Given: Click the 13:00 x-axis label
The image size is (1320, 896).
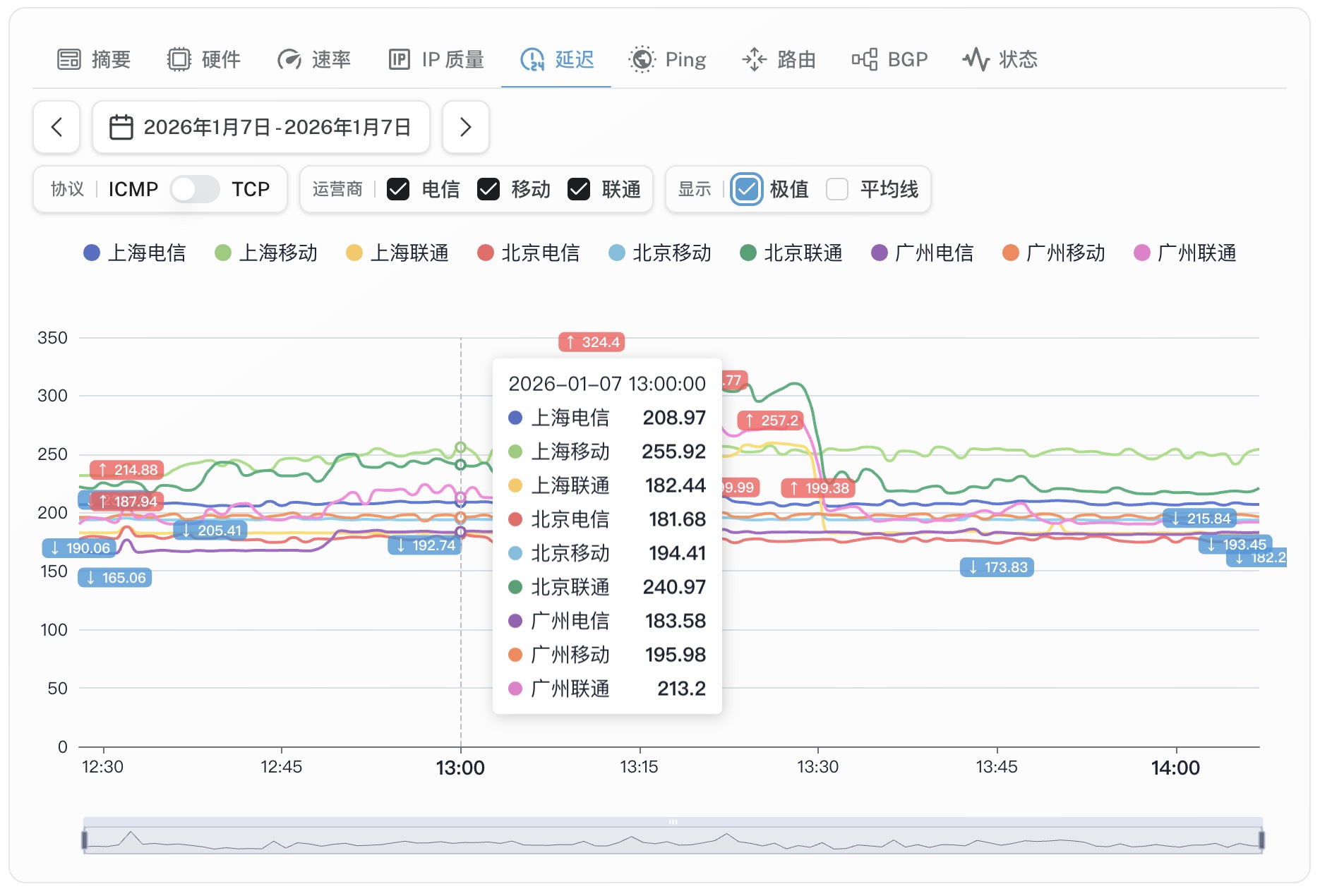Looking at the screenshot, I should (x=460, y=768).
